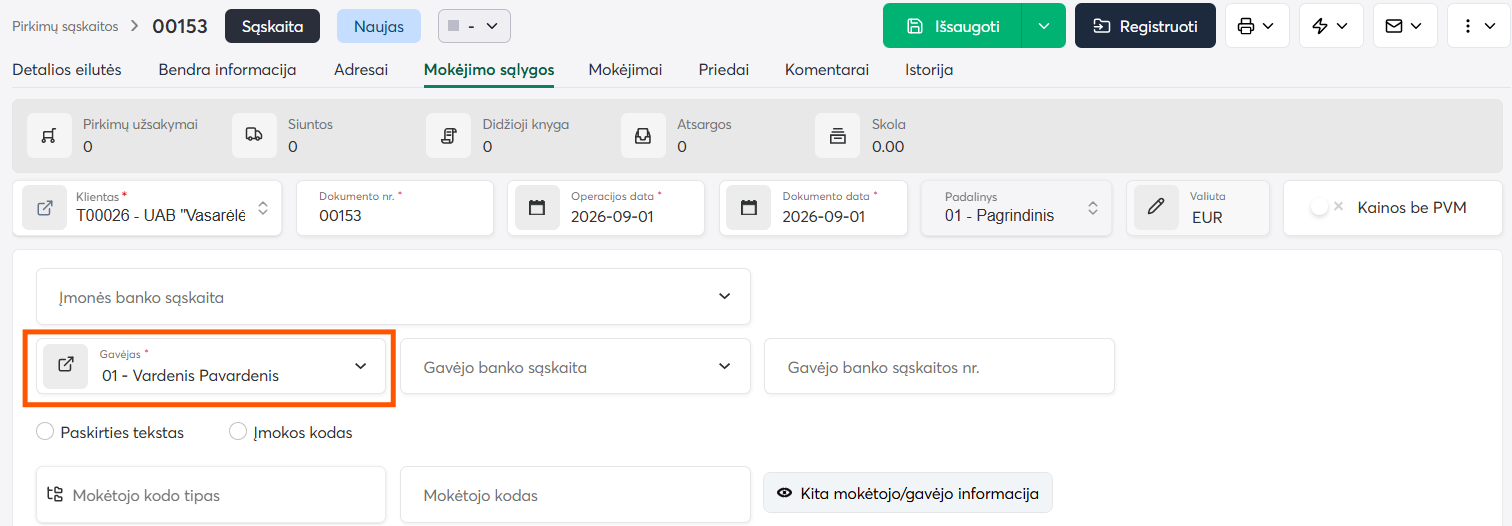View the Istorija tab
The height and width of the screenshot is (526, 1512).
(929, 70)
